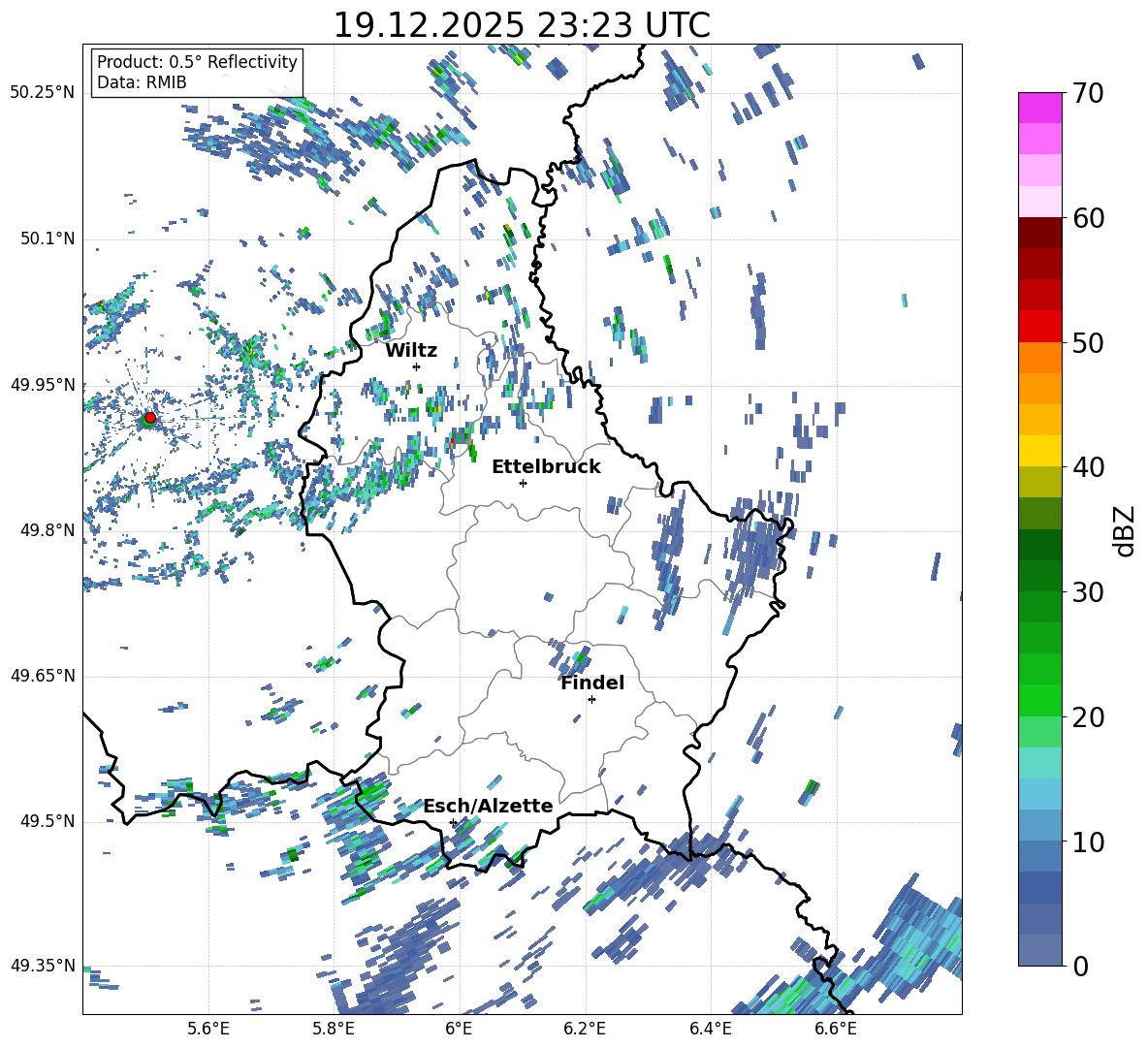The width and height of the screenshot is (1148, 1048).
Task: Click the Findel location cross marker
Action: (591, 700)
